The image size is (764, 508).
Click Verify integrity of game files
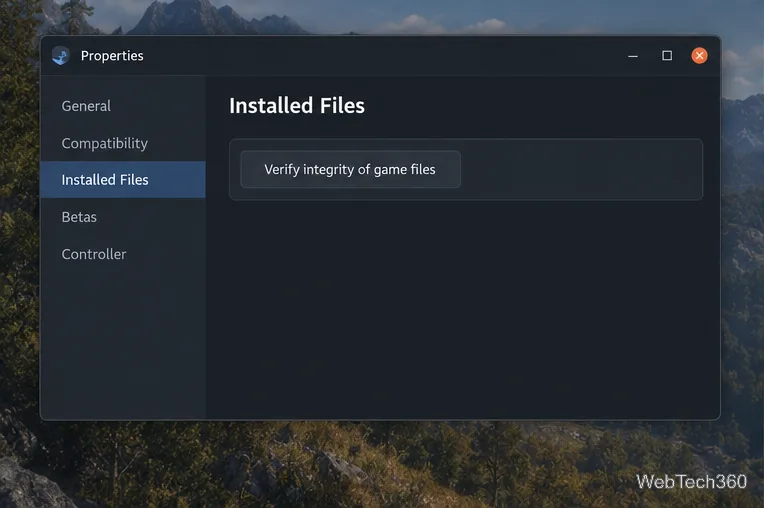coord(350,169)
